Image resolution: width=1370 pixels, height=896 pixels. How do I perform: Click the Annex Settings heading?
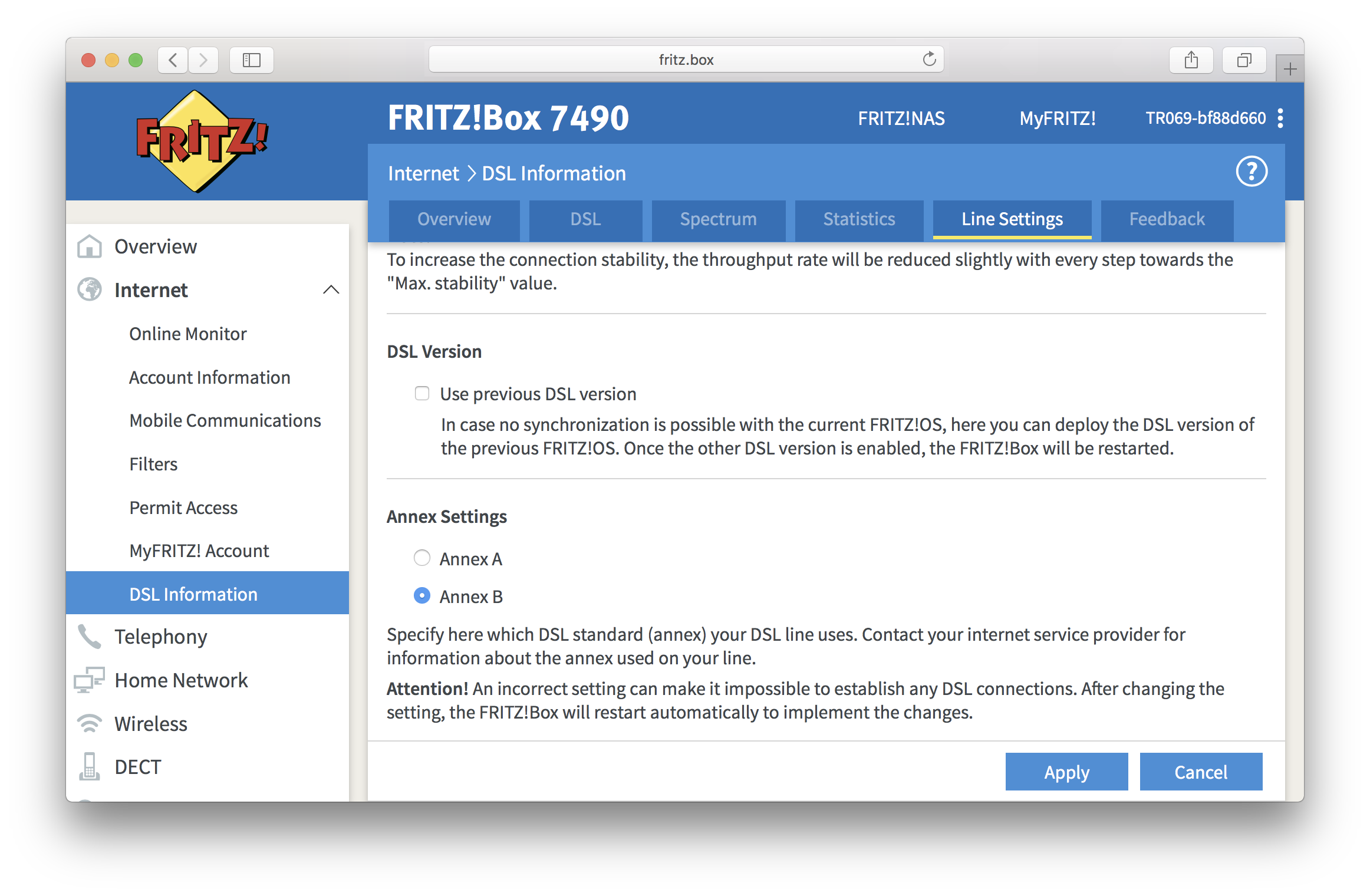click(x=447, y=517)
